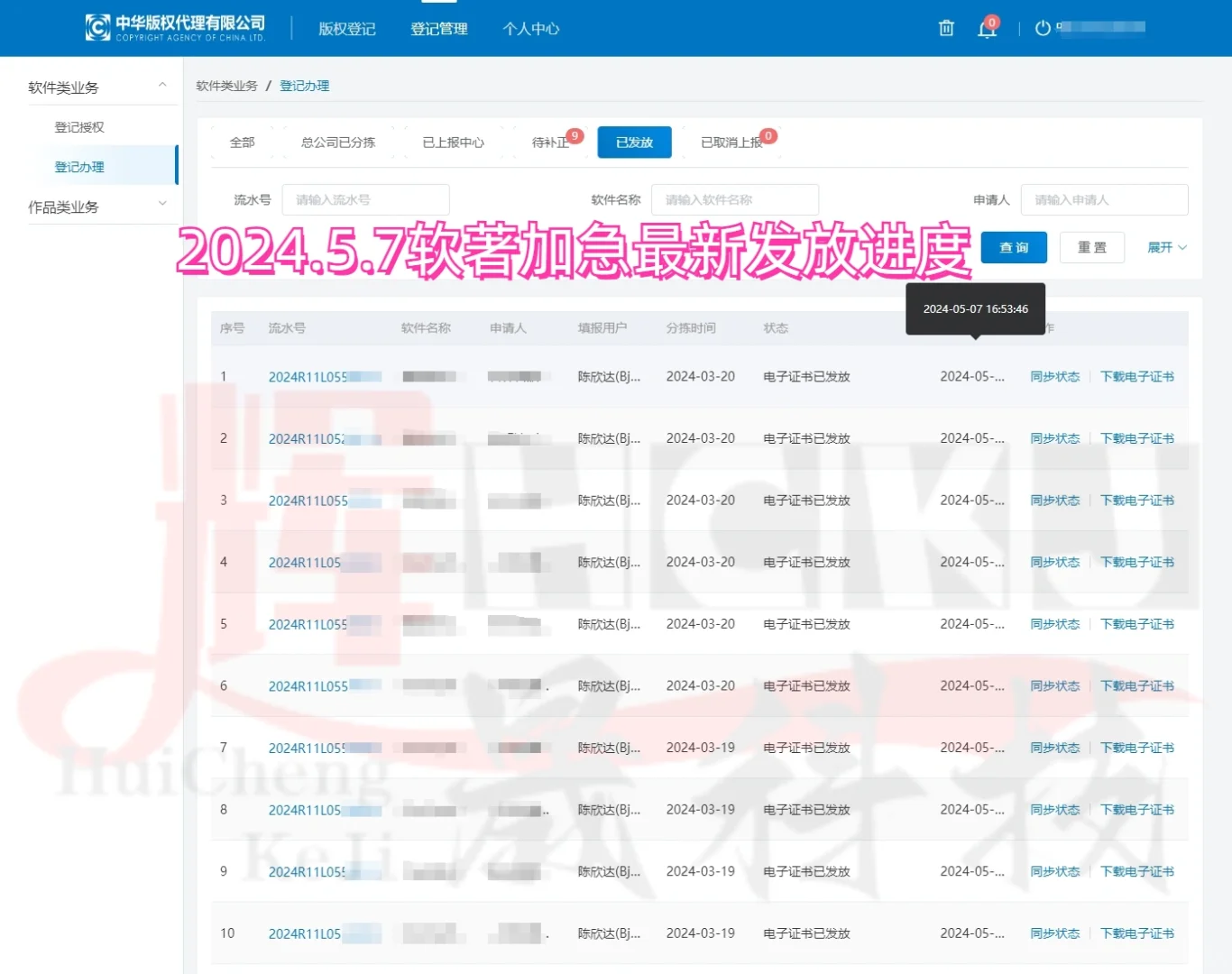Download electronic certificate for row 1
The width and height of the screenshot is (1232, 974).
point(1137,376)
